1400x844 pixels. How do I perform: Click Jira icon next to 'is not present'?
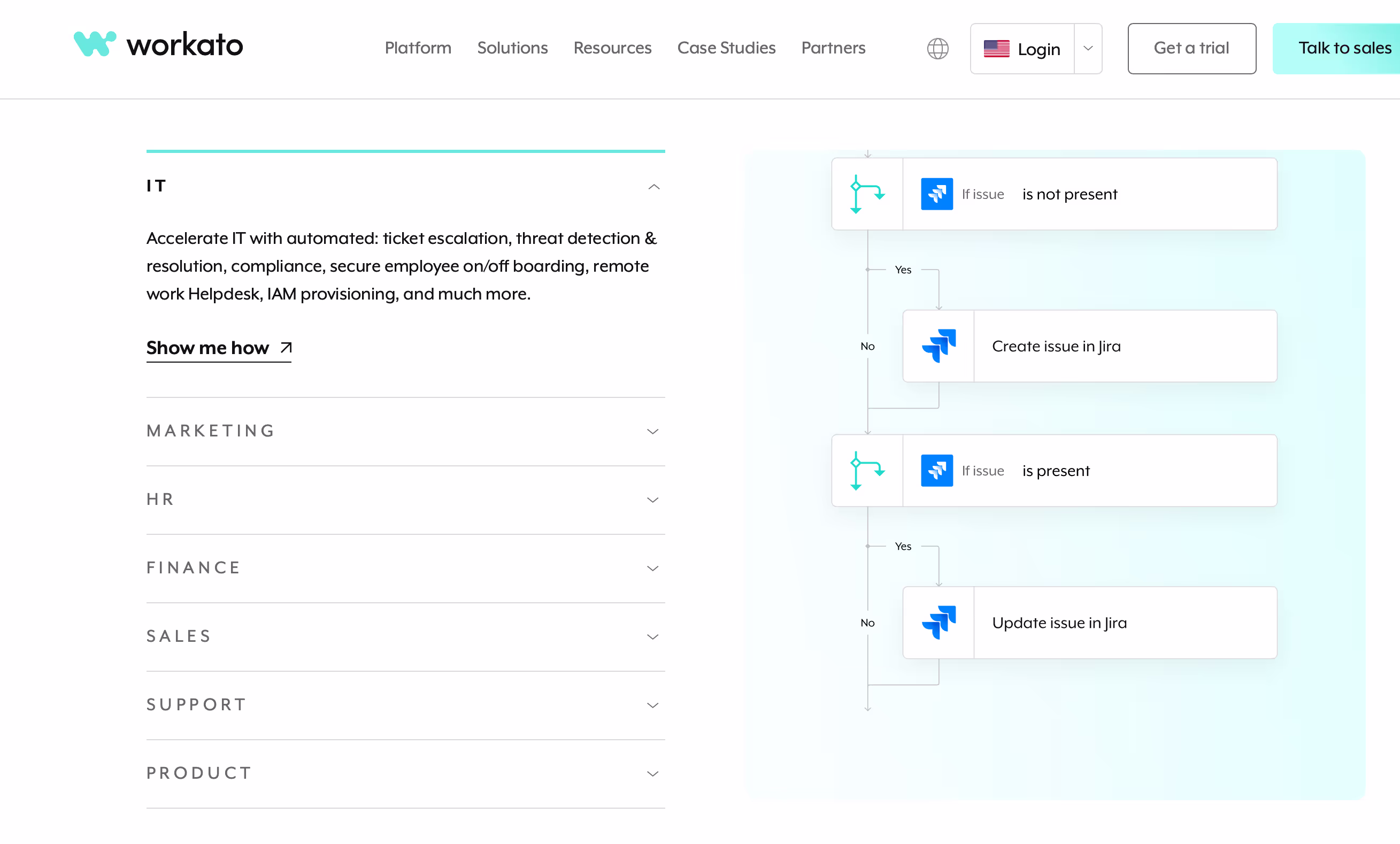coord(936,194)
